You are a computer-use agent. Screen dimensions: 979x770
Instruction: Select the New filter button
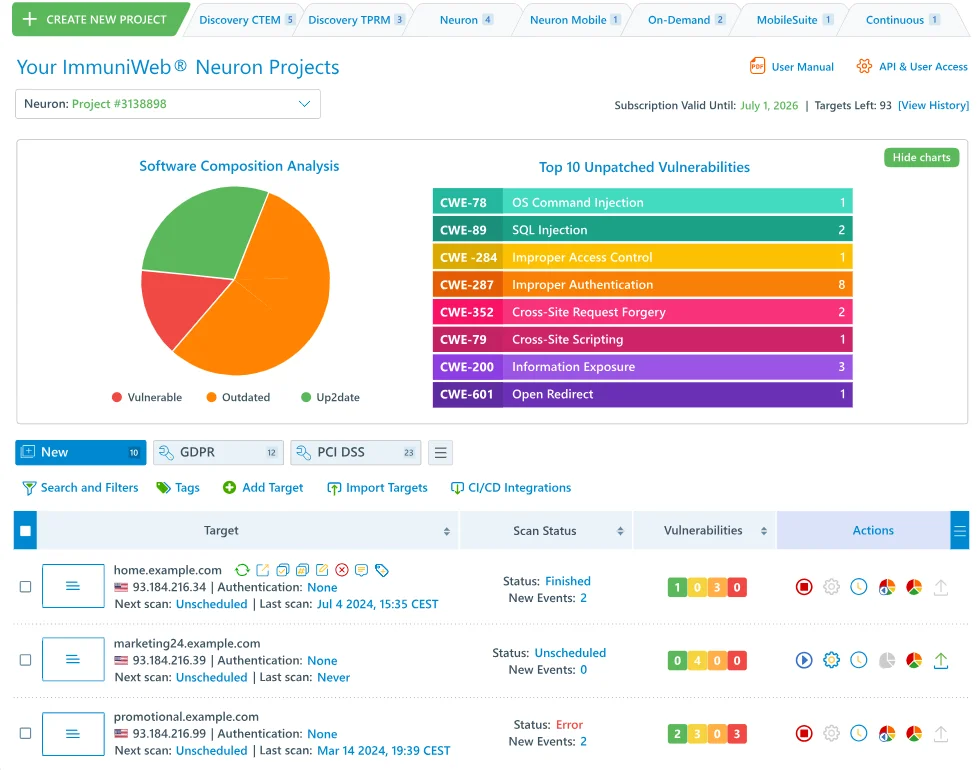[81, 453]
